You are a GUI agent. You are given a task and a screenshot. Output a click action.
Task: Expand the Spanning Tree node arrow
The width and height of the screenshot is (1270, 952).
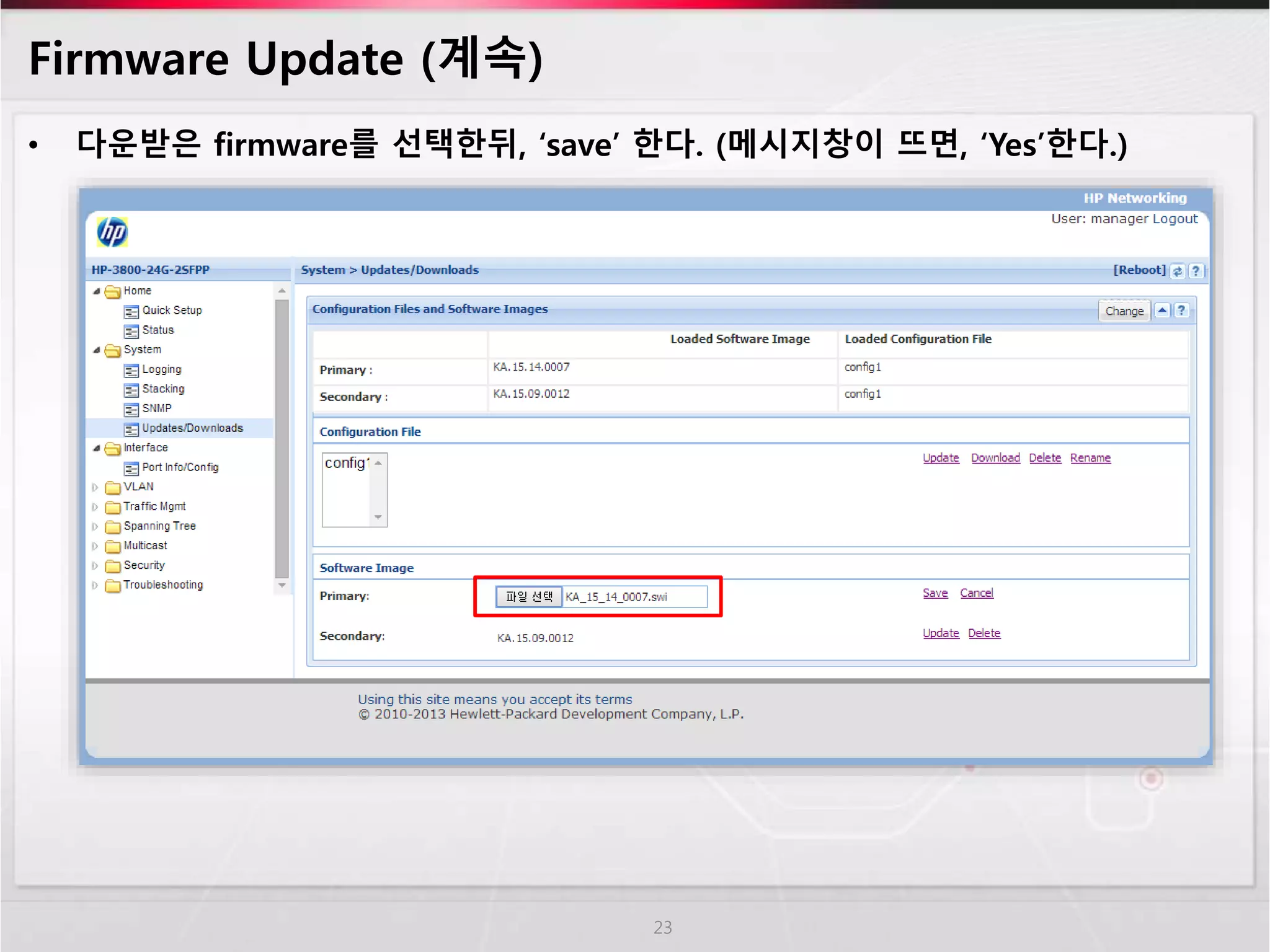click(x=95, y=527)
